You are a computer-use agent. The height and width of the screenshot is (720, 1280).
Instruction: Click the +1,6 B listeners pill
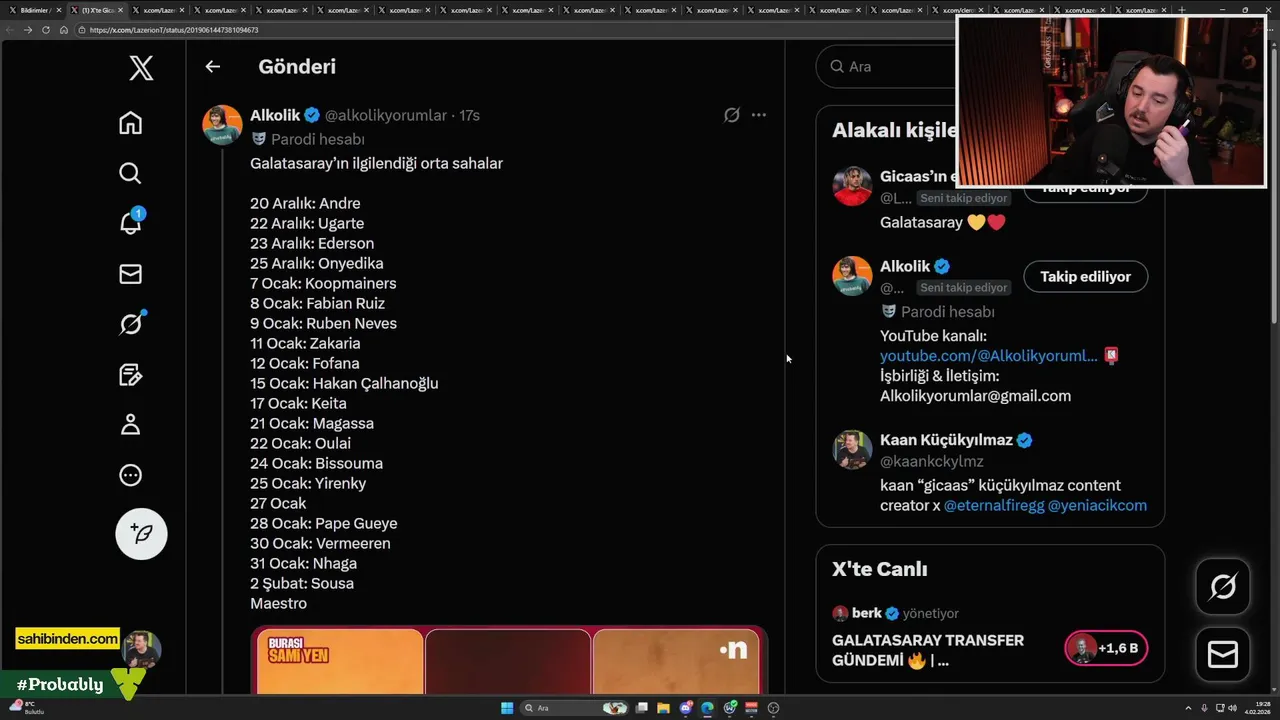[x=1106, y=648]
